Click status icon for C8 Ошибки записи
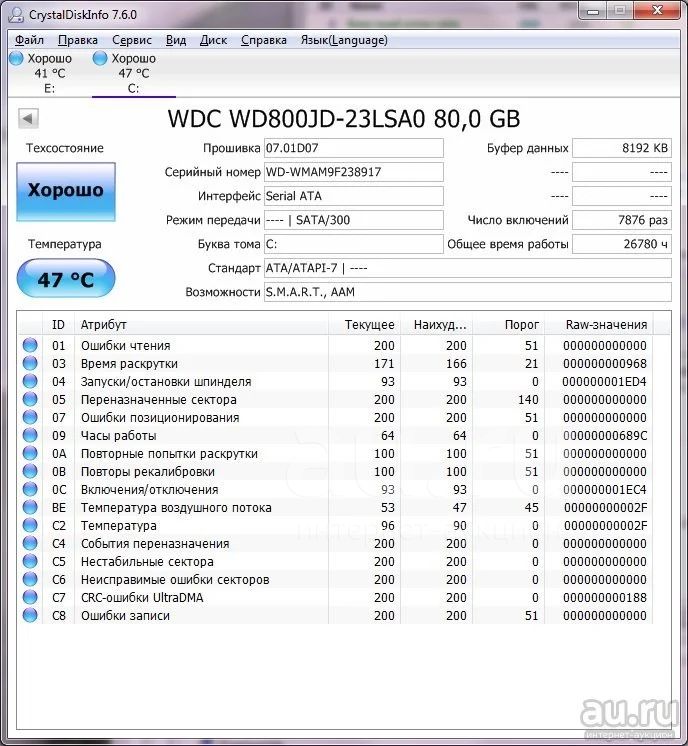The height and width of the screenshot is (746, 688). tap(30, 615)
